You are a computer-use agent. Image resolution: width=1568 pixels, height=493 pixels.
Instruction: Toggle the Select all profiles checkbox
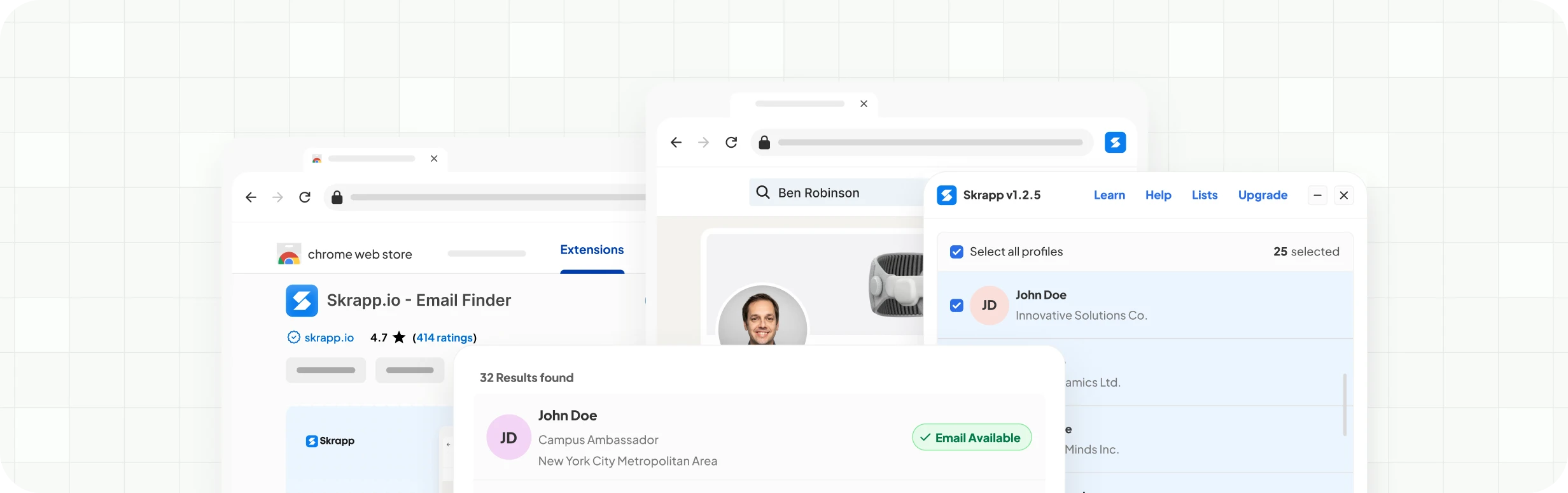click(956, 252)
